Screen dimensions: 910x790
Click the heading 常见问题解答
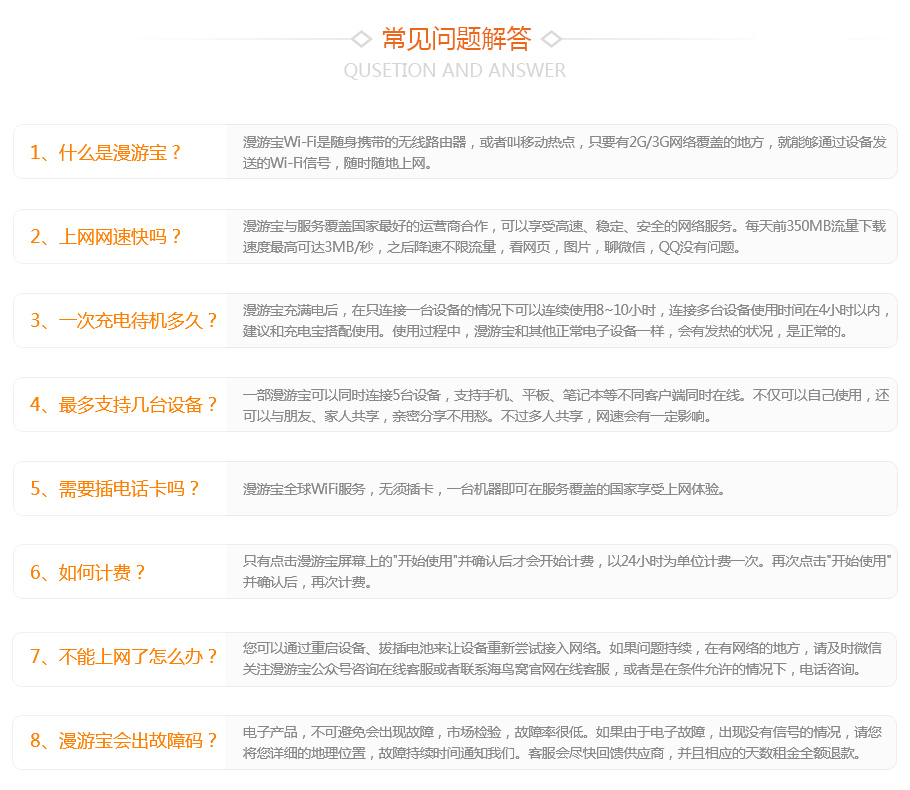coord(456,39)
